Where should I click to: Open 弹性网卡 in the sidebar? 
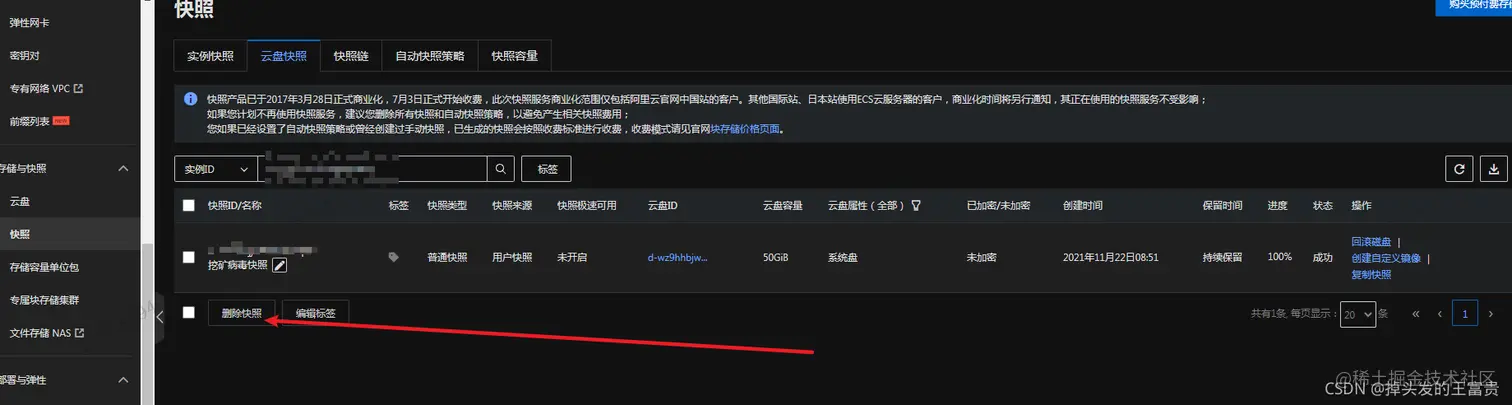[x=31, y=22]
